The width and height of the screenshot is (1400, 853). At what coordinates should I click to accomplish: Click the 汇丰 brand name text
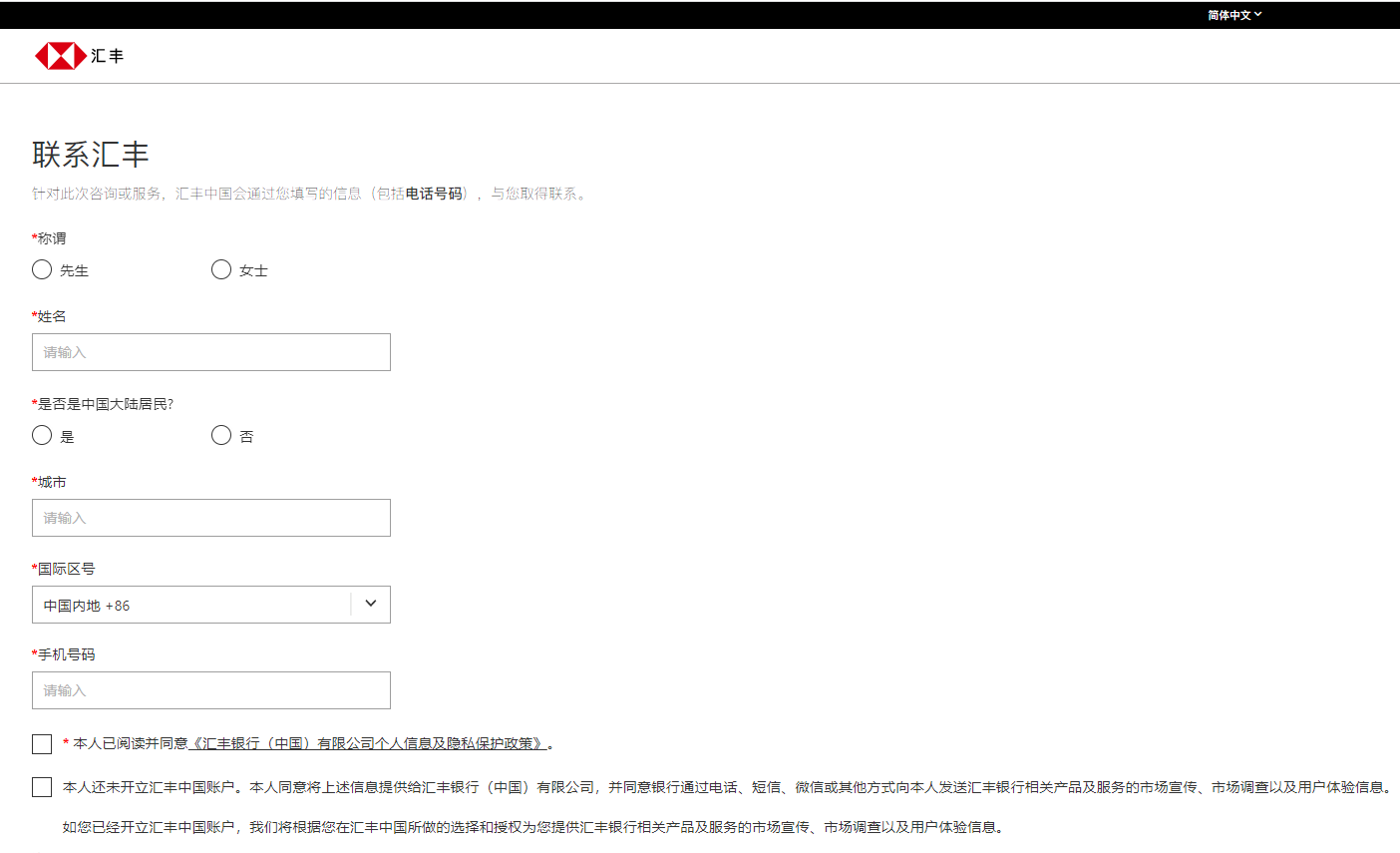[x=107, y=56]
